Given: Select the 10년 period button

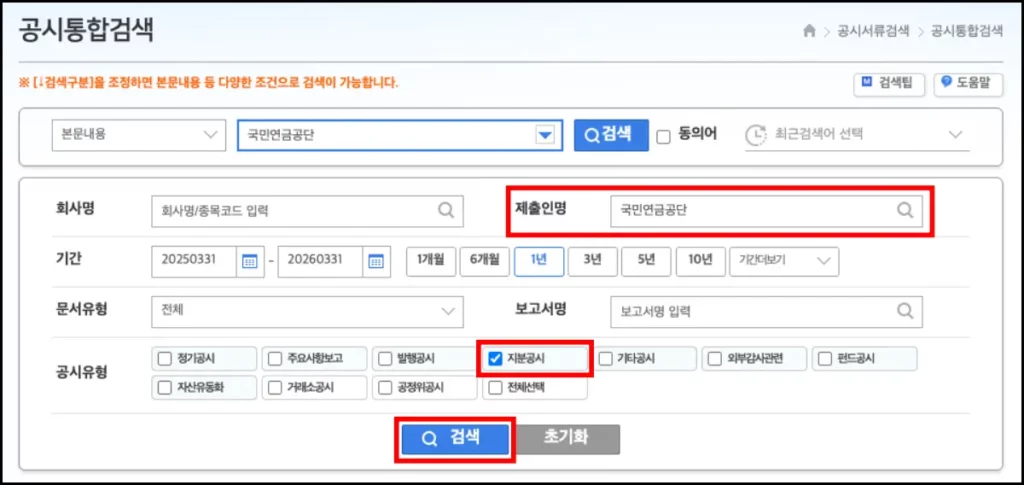Looking at the screenshot, I should (x=700, y=260).
